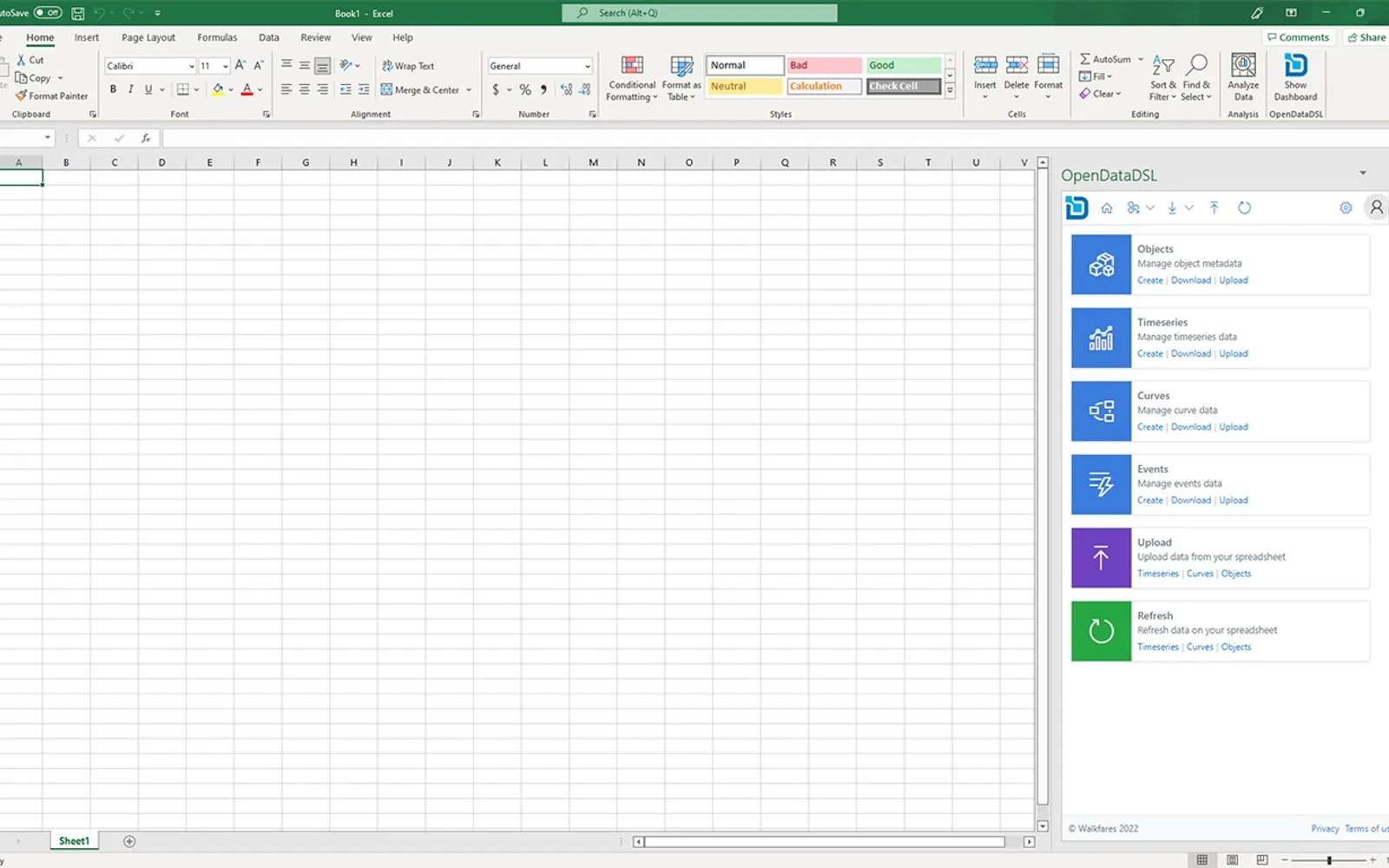Adjust the zoom slider handle
The image size is (1389, 868).
pos(1329,860)
